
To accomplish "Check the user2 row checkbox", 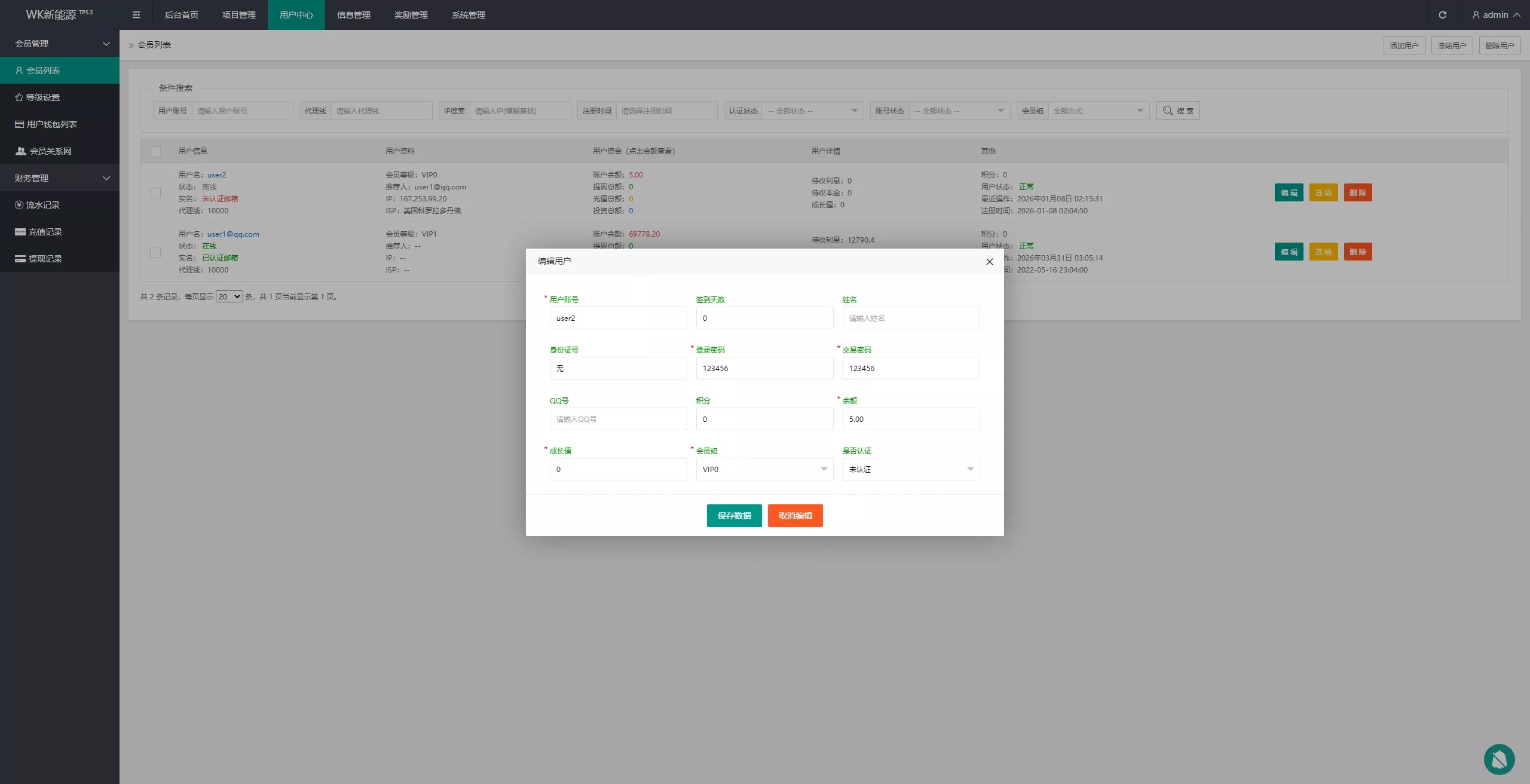I will 155,193.
